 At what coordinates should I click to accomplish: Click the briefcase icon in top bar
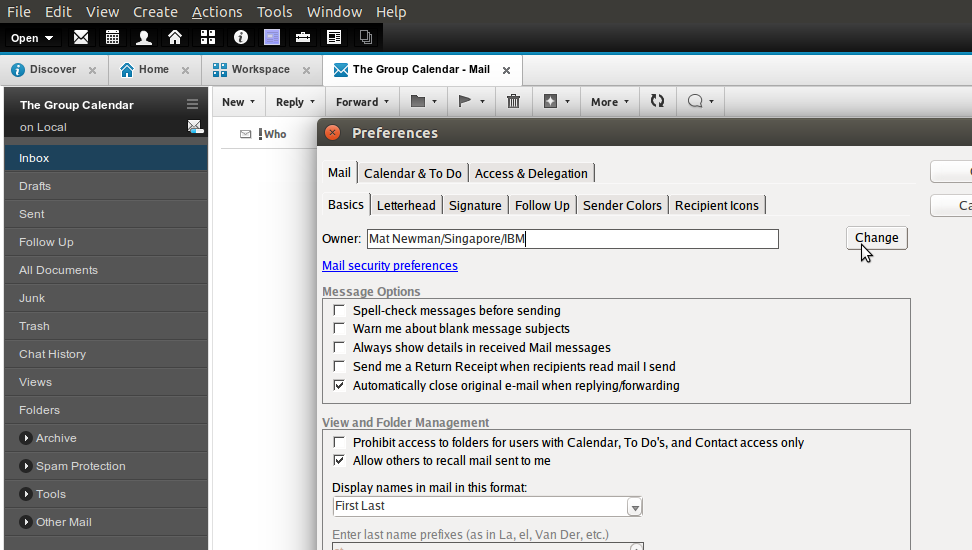click(302, 38)
